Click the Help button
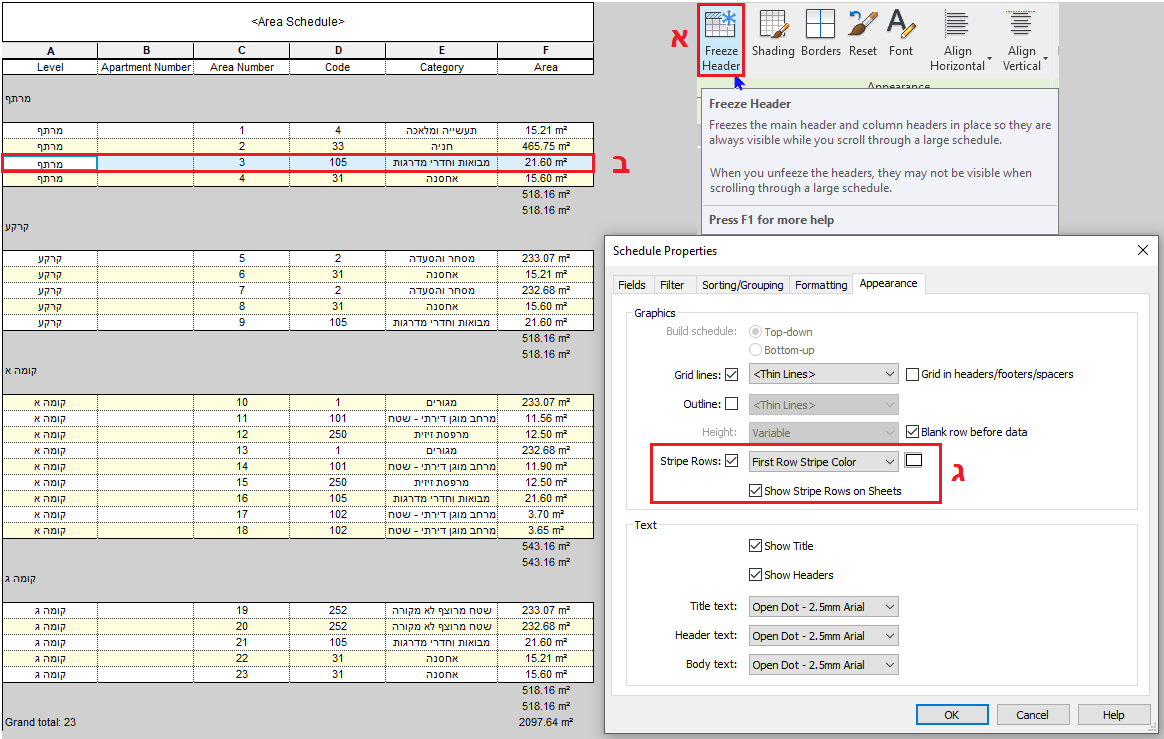 tap(1114, 714)
